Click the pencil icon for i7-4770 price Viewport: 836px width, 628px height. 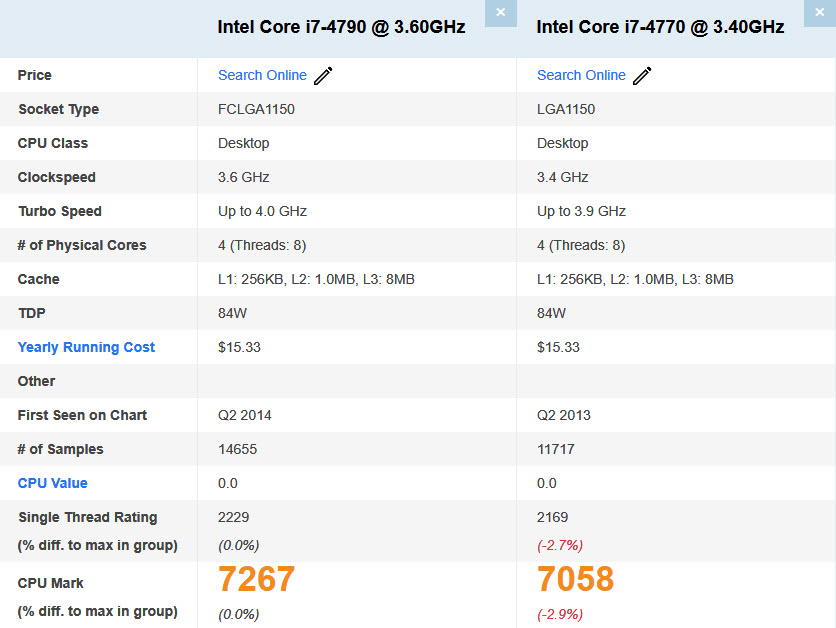pos(642,76)
